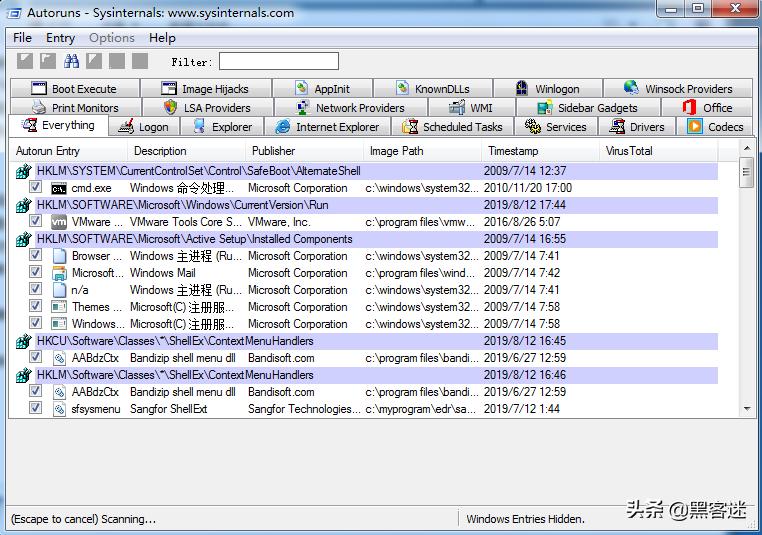The height and width of the screenshot is (535, 762).
Task: Click the list scrollbar up arrow
Action: (x=746, y=147)
